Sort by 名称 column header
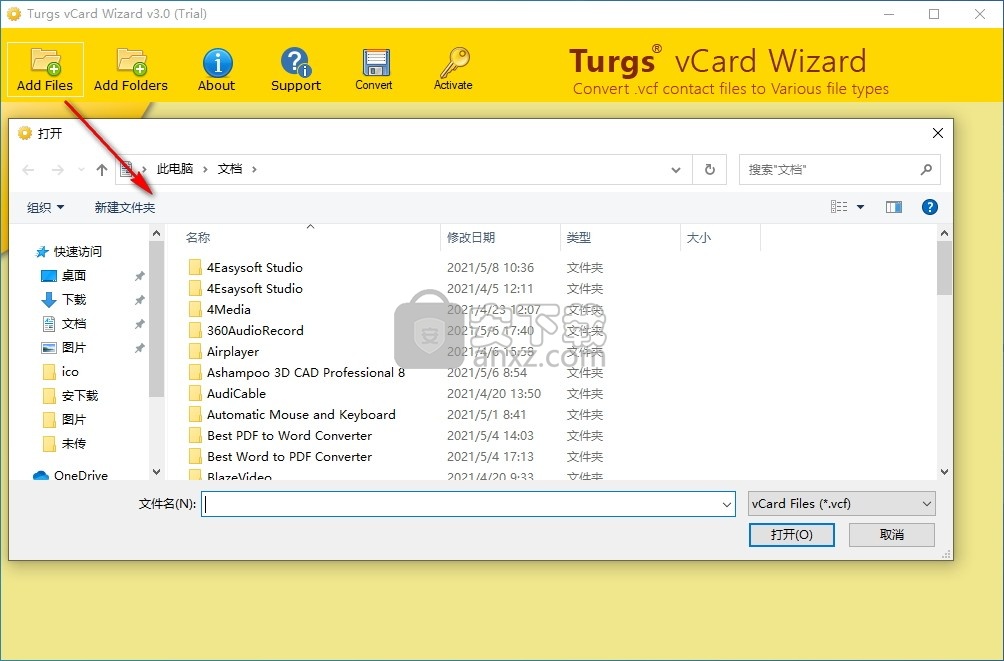 pyautogui.click(x=198, y=238)
